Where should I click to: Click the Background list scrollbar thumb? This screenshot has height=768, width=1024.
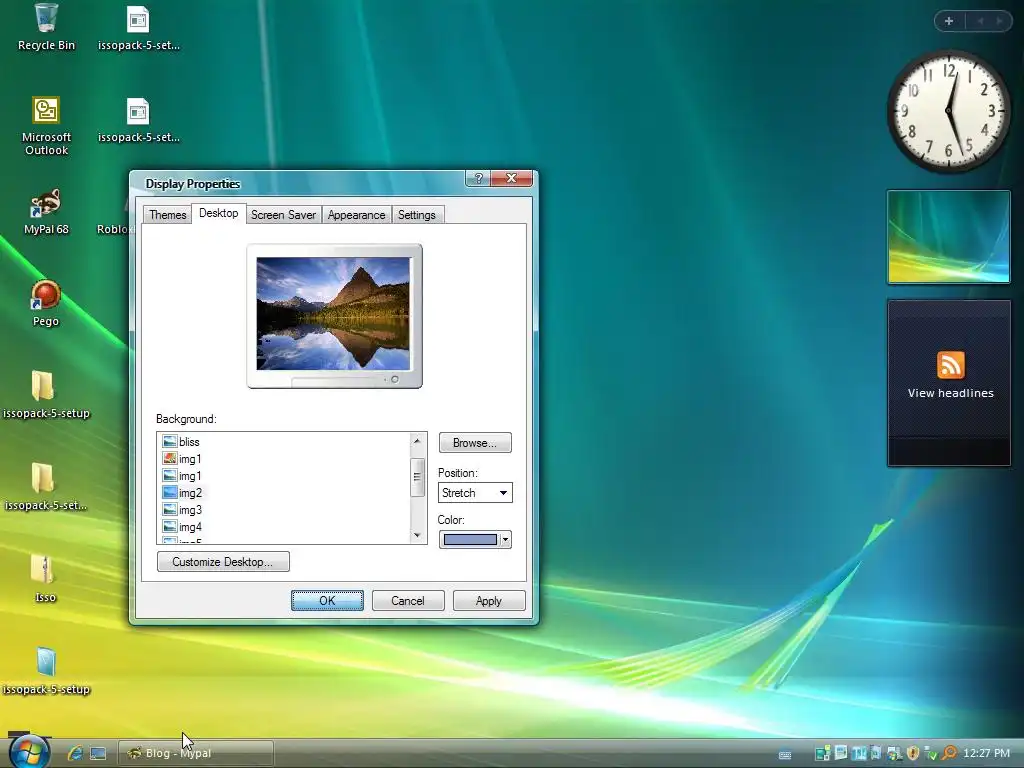coord(417,477)
